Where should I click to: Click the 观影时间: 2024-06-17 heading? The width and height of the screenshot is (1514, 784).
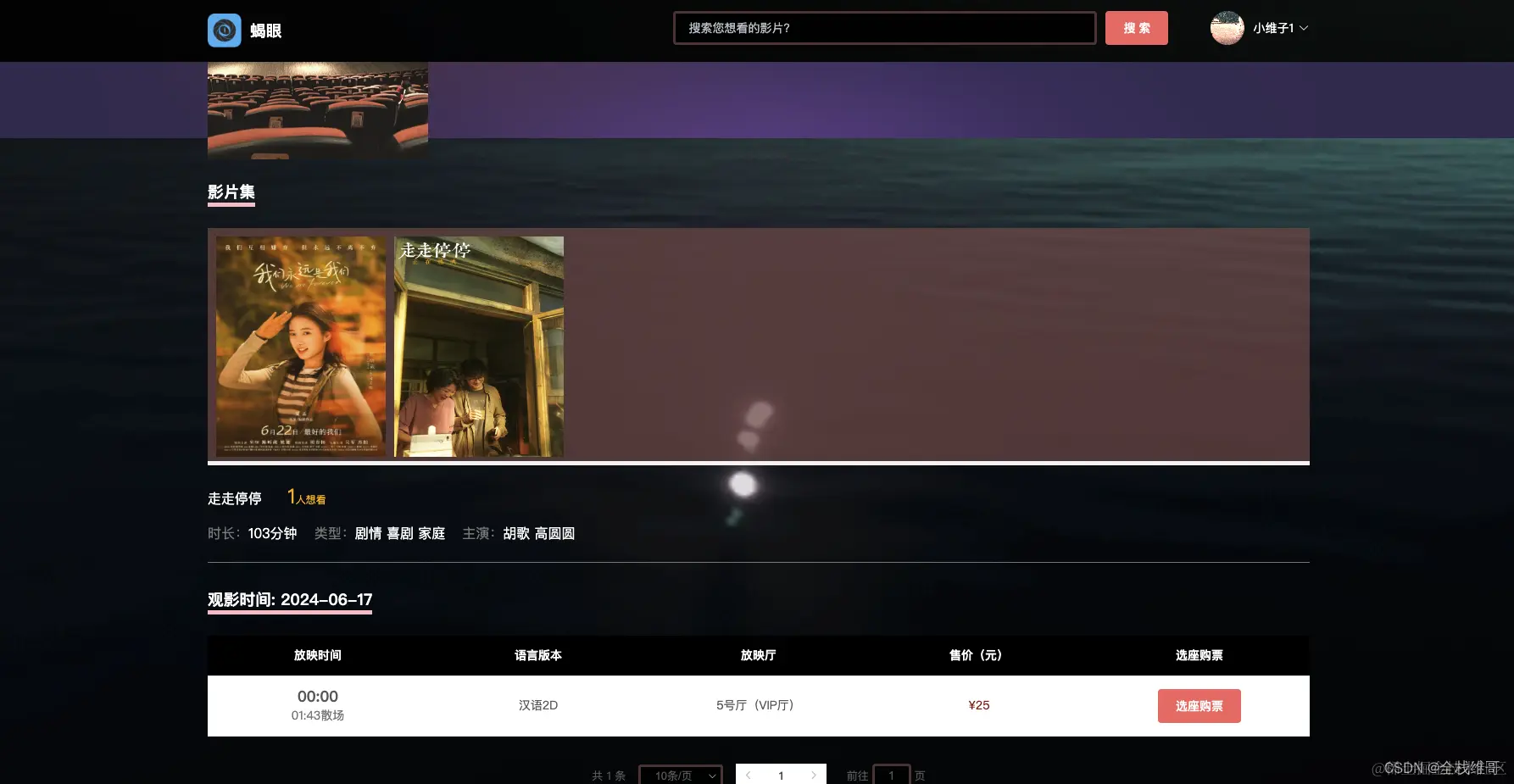290,600
